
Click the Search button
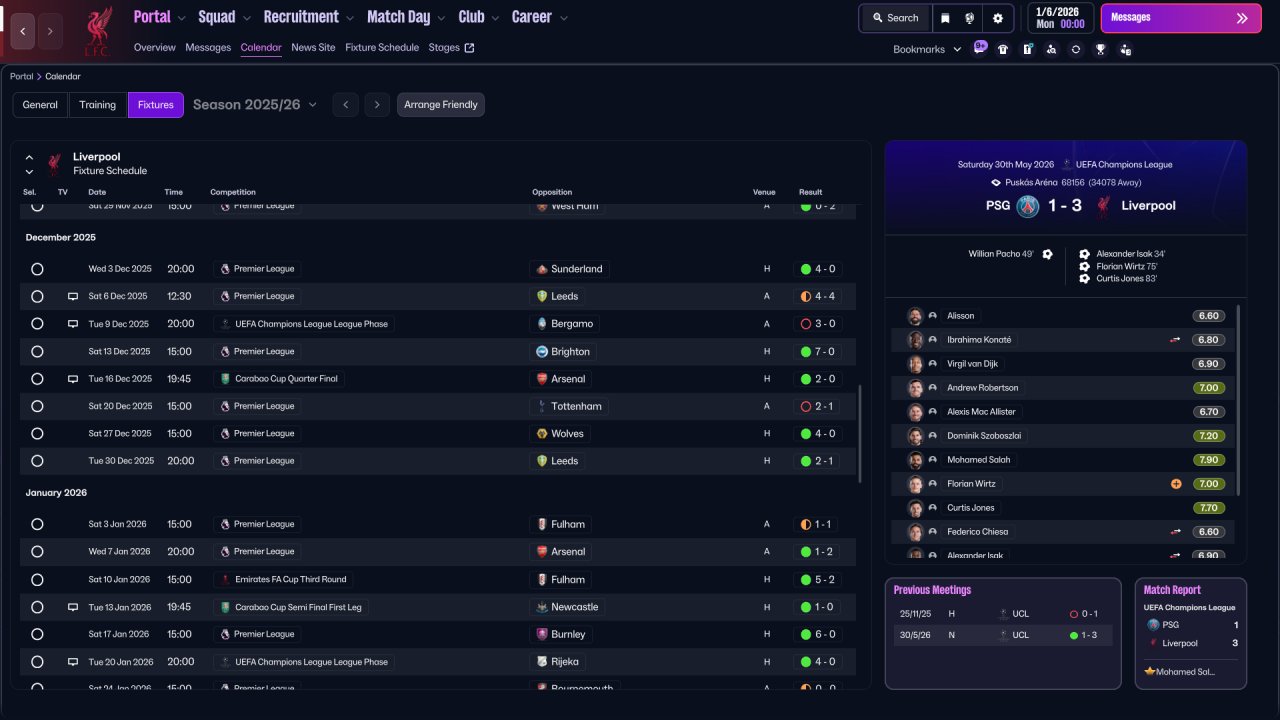click(x=895, y=18)
